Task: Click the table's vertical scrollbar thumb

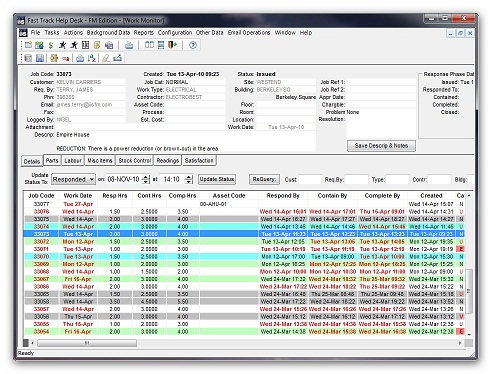Action: [x=469, y=291]
